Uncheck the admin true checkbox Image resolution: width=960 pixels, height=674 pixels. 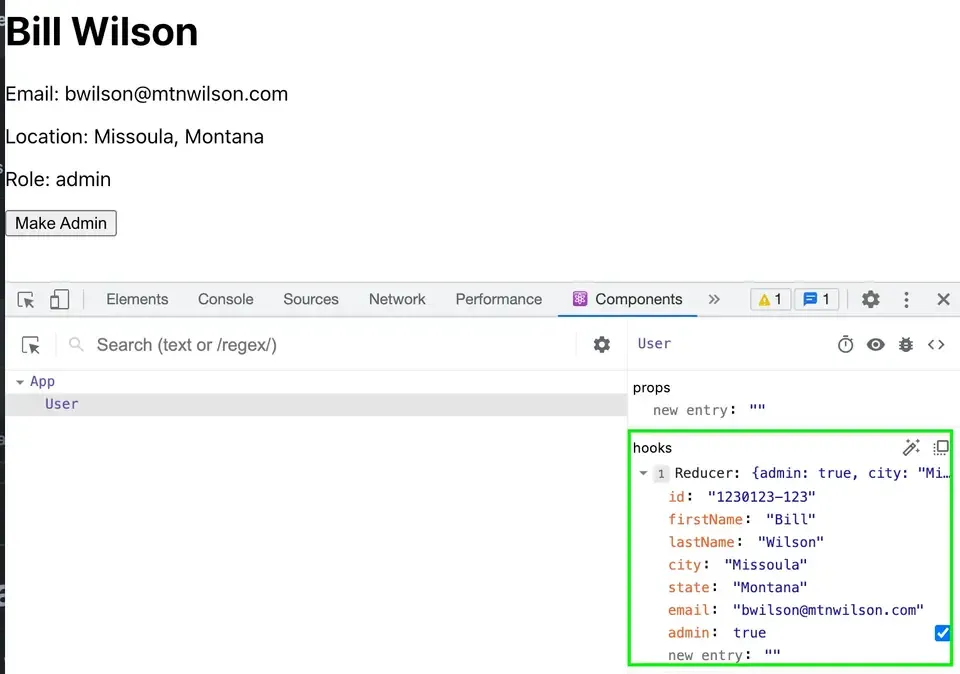coord(942,633)
